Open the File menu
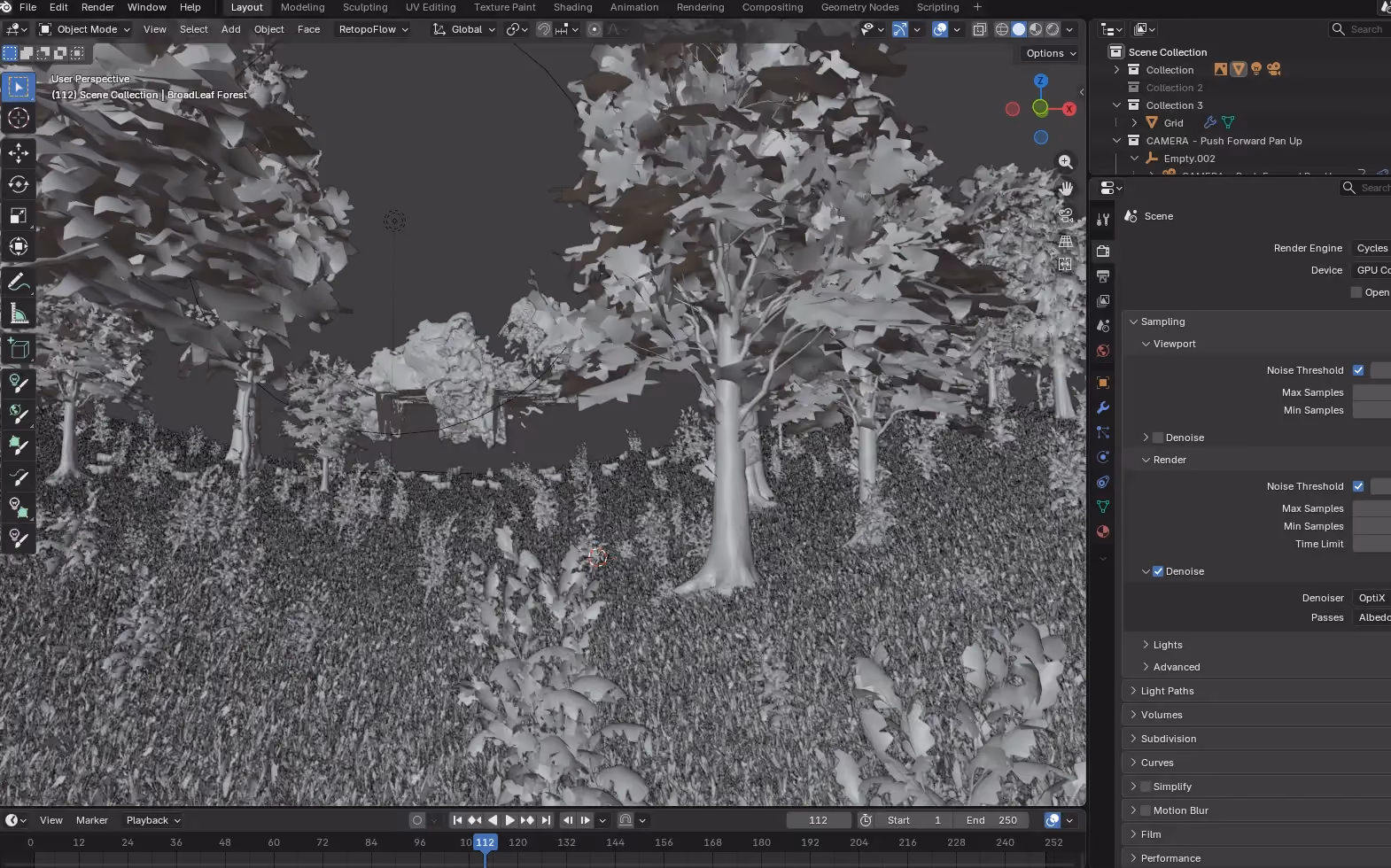The image size is (1391, 868). point(28,7)
